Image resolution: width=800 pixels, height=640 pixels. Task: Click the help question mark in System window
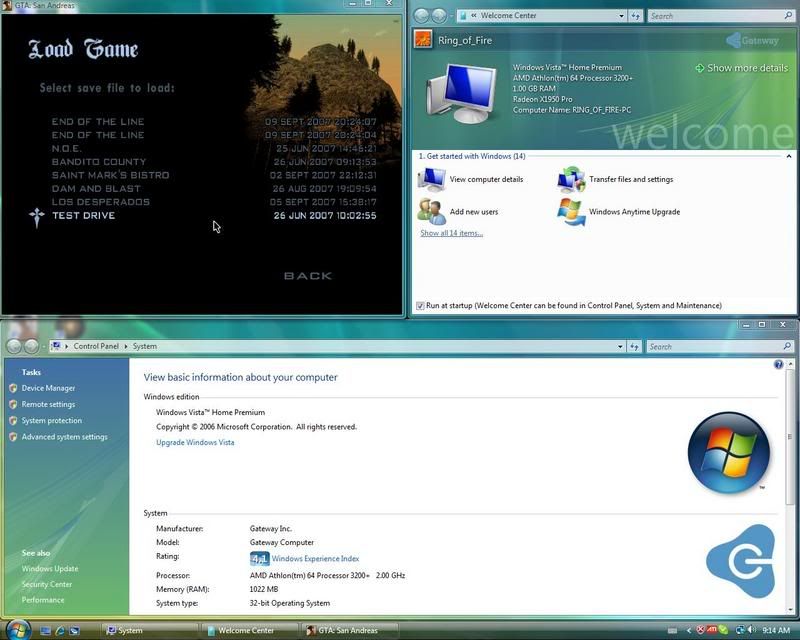click(x=778, y=364)
